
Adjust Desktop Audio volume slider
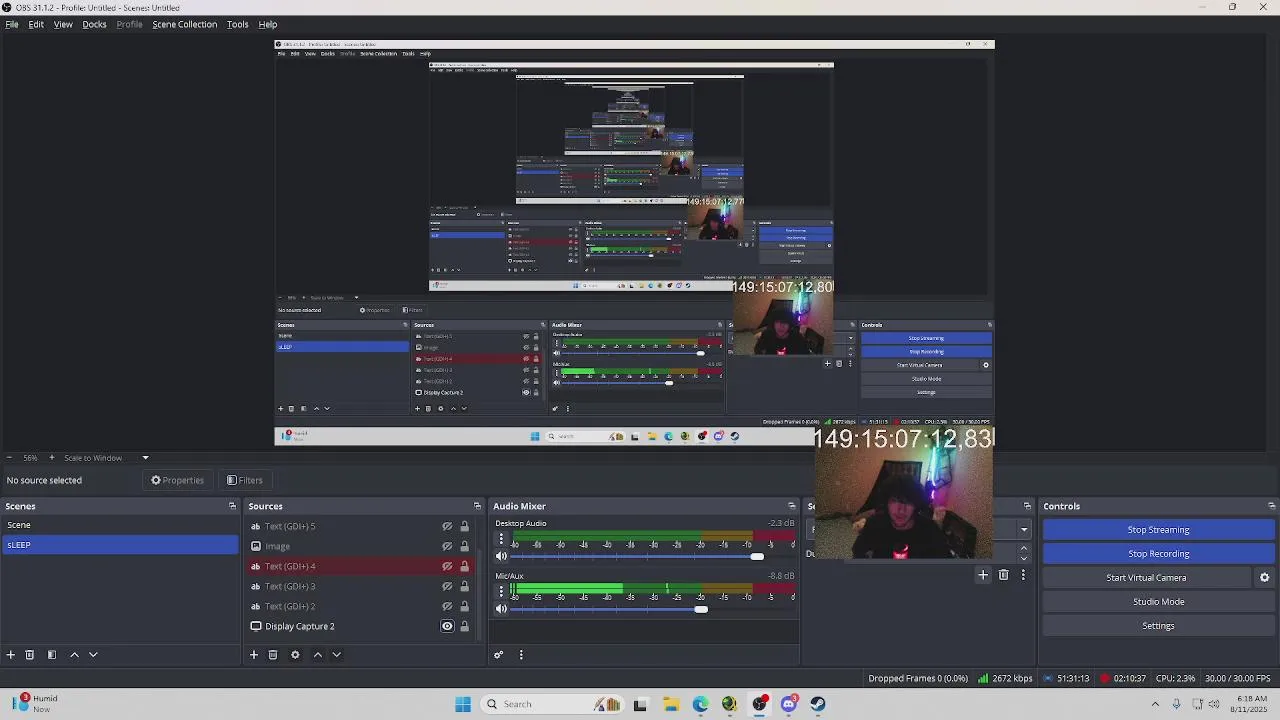click(x=757, y=556)
